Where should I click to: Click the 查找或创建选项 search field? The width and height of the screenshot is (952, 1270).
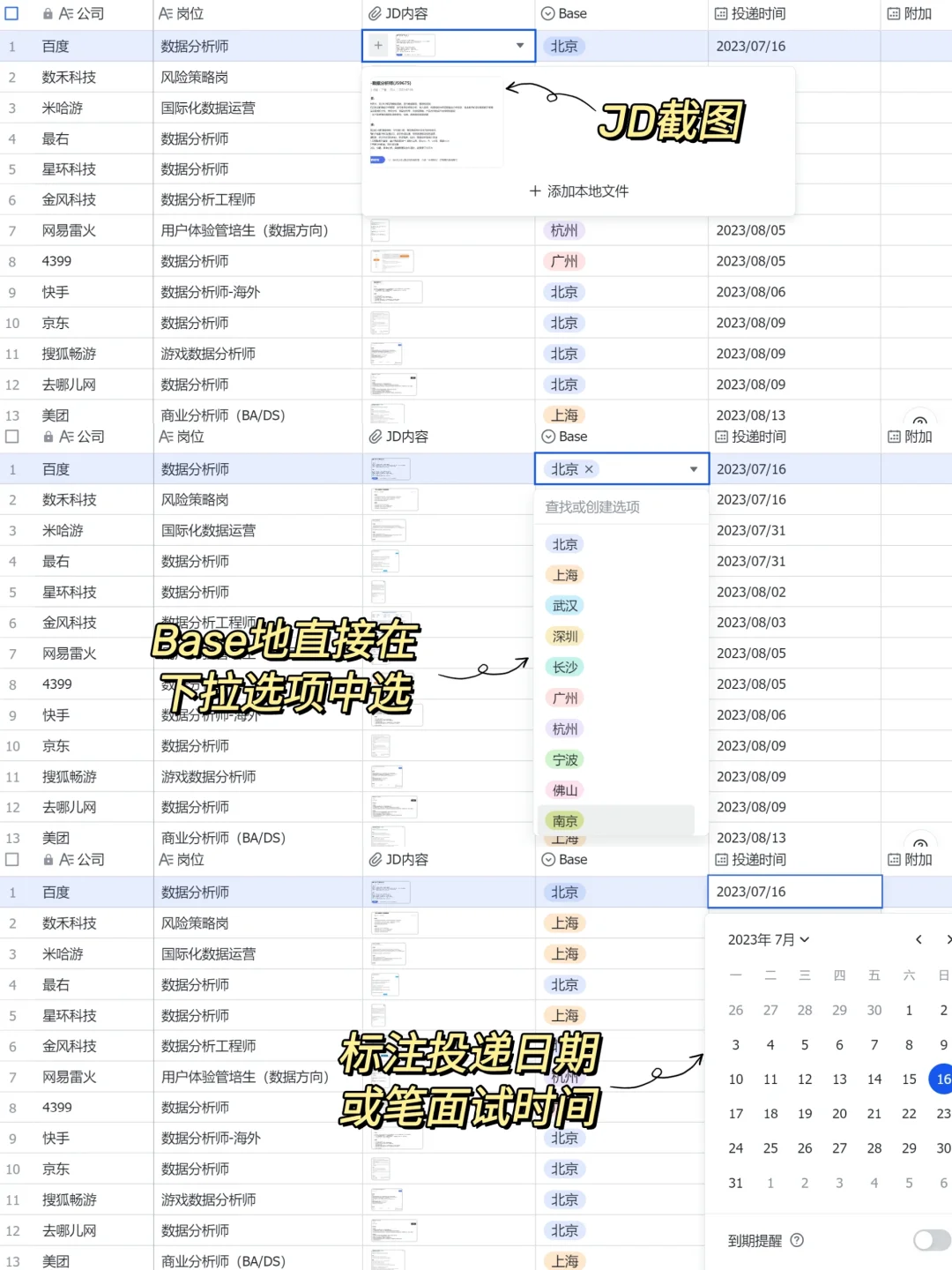pos(594,506)
